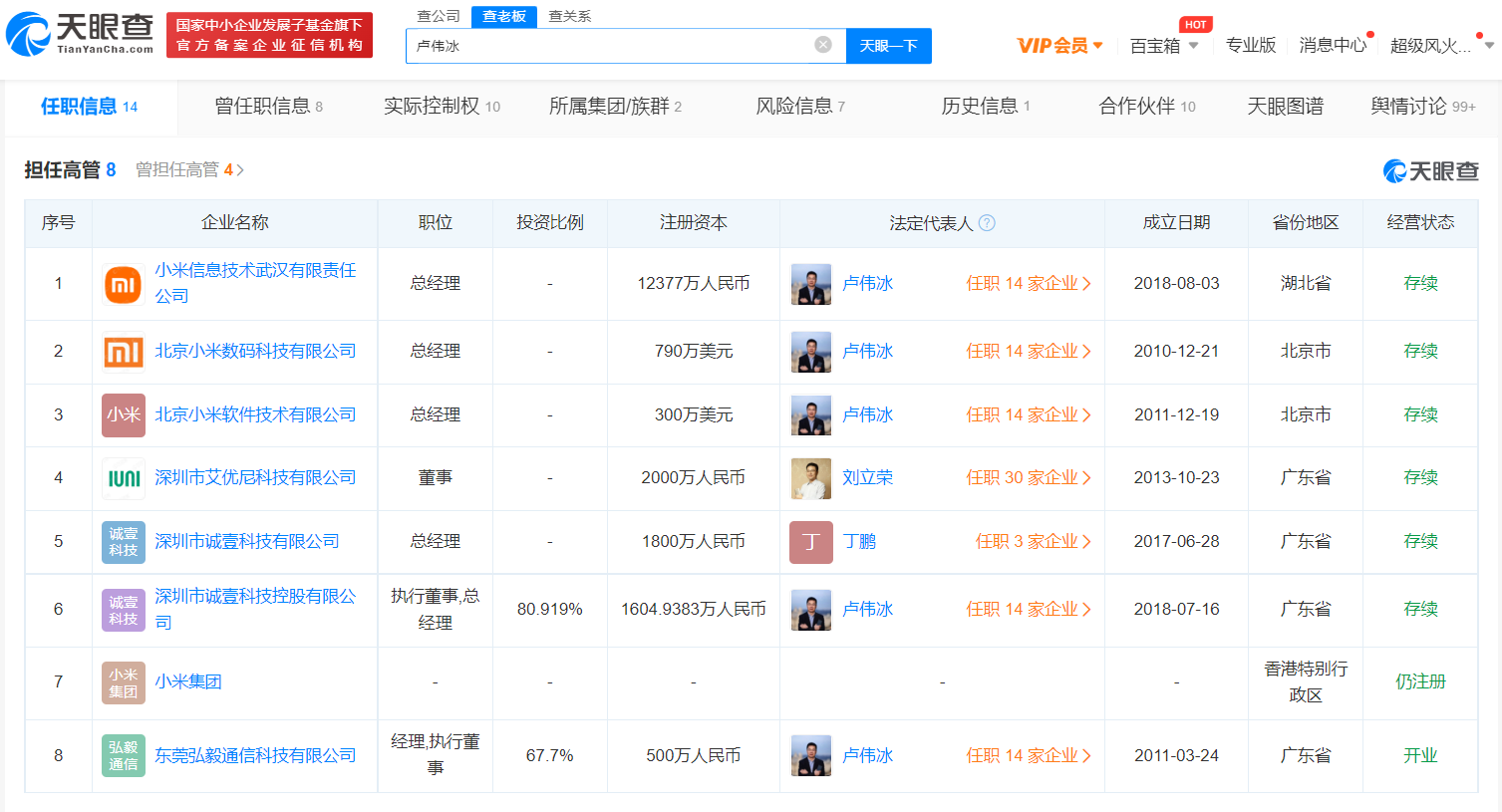Open 消息中心
The height and width of the screenshot is (812, 1502).
pos(1333,46)
